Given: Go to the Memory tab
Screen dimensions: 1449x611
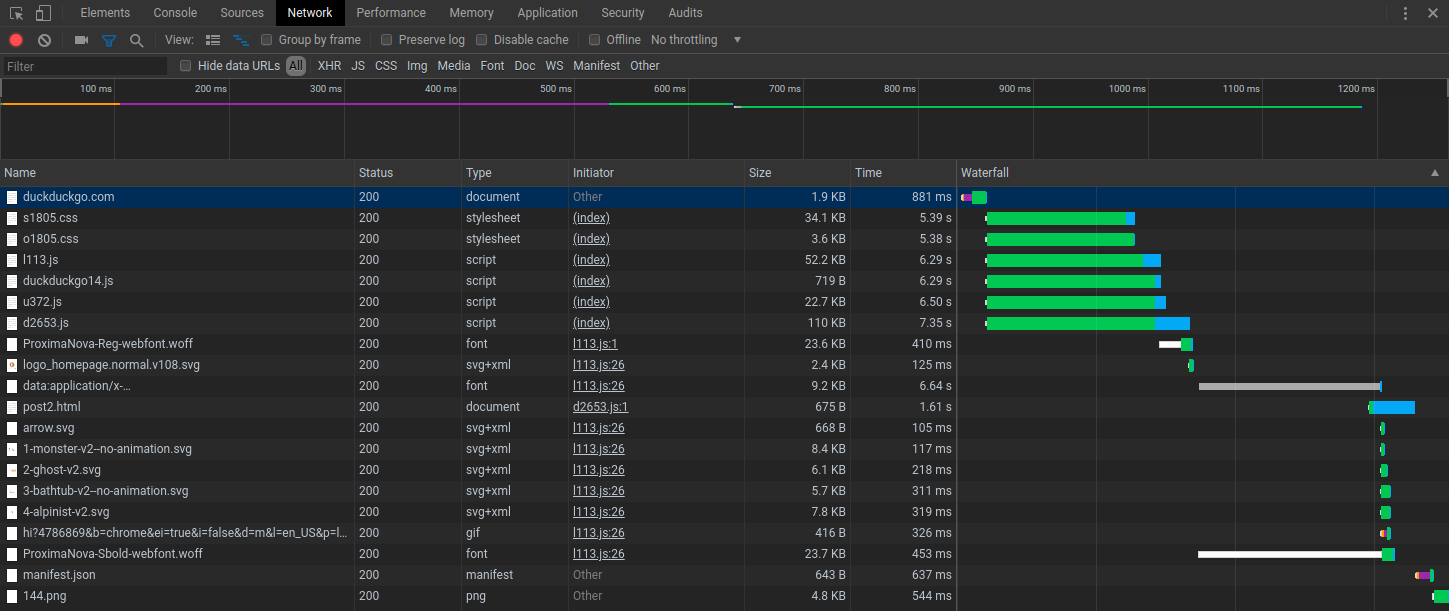Looking at the screenshot, I should pos(471,13).
